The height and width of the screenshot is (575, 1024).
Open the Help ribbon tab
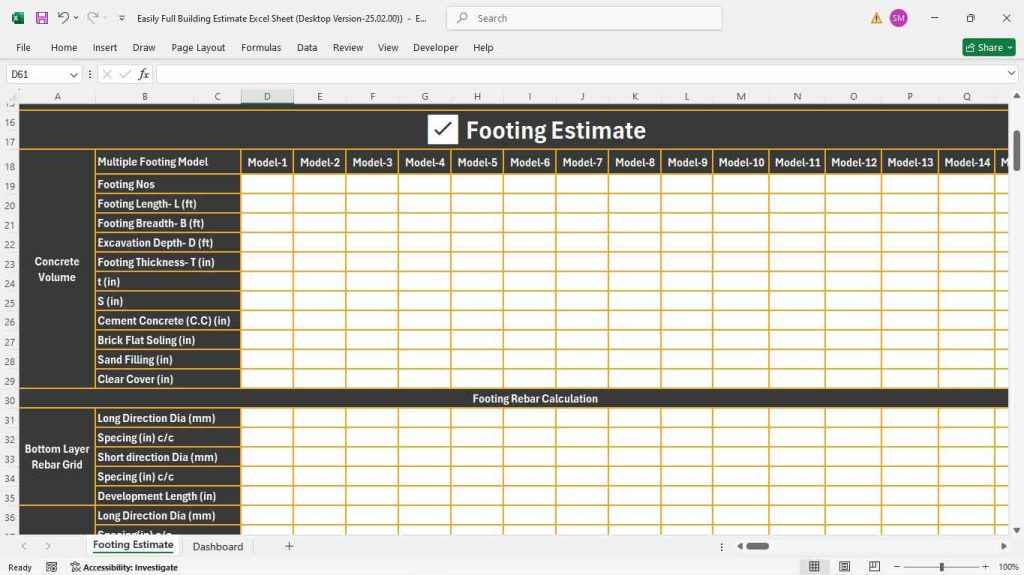(x=483, y=47)
